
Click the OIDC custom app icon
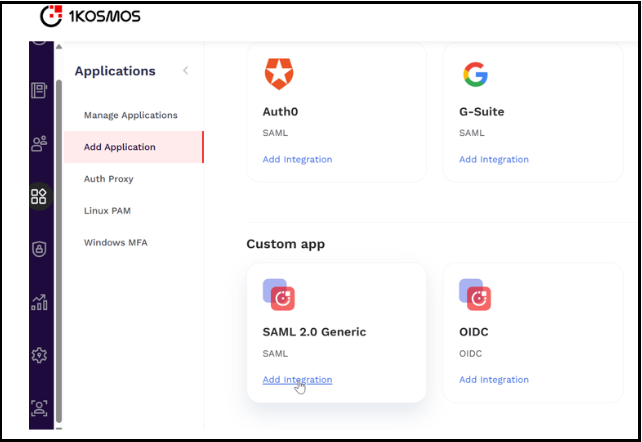475,294
